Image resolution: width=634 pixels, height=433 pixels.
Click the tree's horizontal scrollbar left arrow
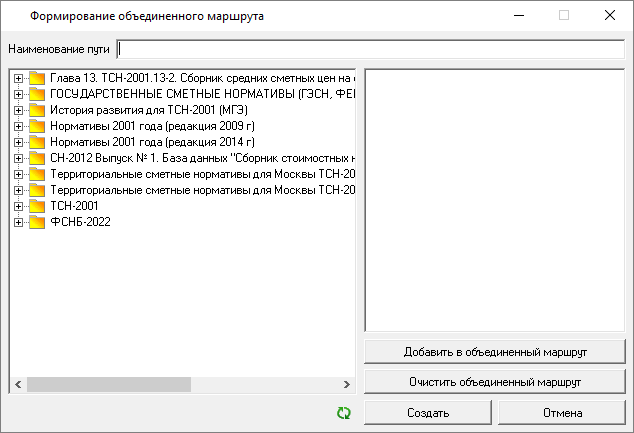[x=17, y=384]
